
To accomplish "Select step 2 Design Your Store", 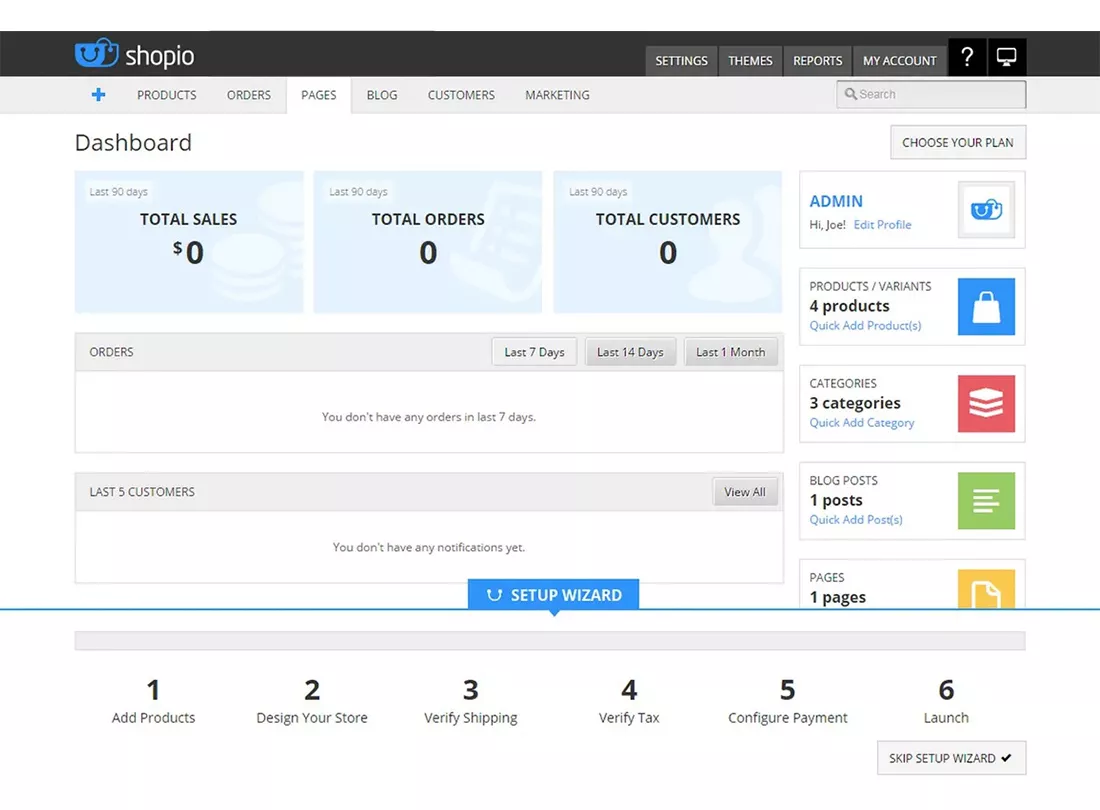I will tap(311, 701).
